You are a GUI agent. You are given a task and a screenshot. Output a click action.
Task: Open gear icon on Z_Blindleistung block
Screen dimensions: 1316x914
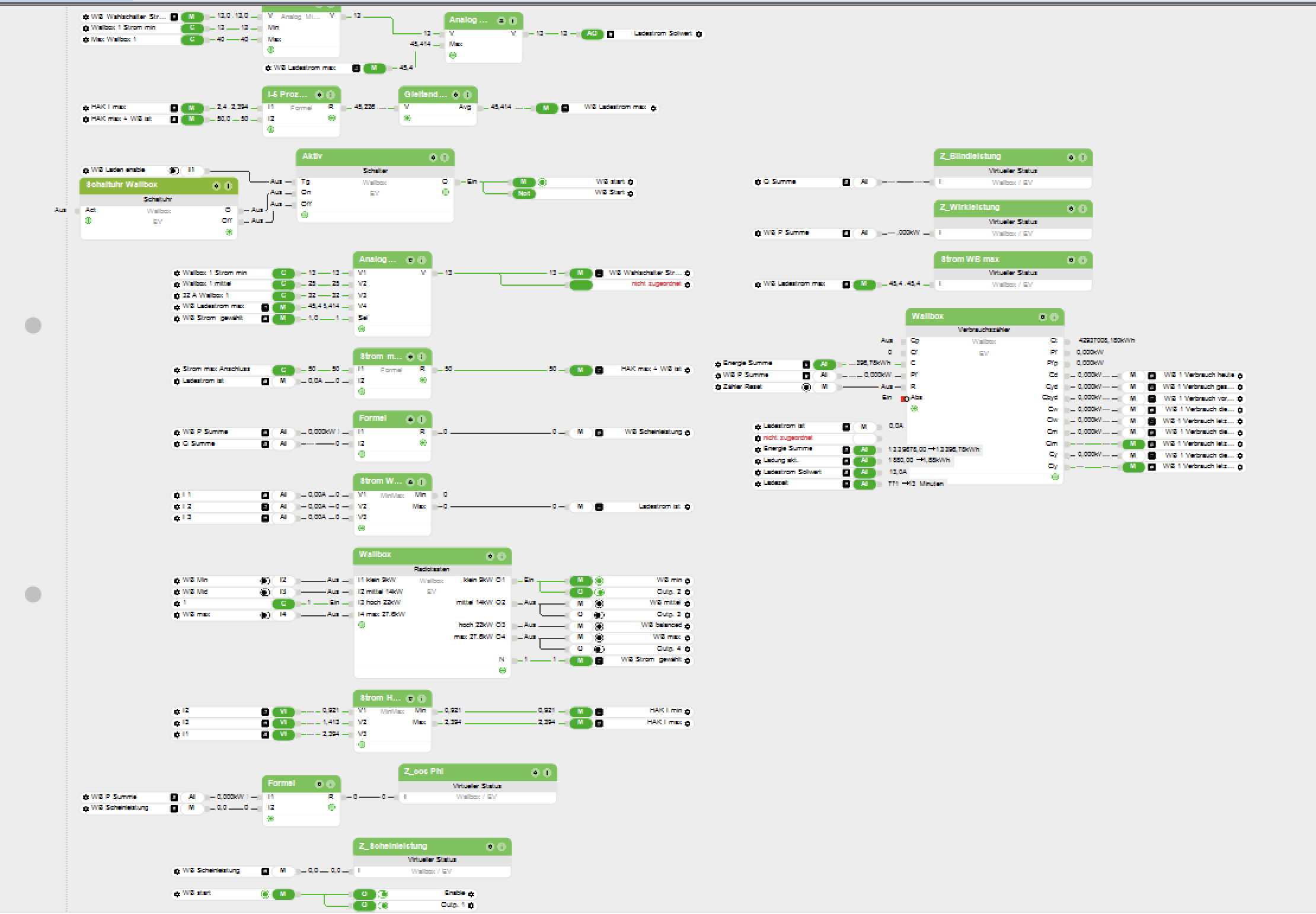(1071, 158)
